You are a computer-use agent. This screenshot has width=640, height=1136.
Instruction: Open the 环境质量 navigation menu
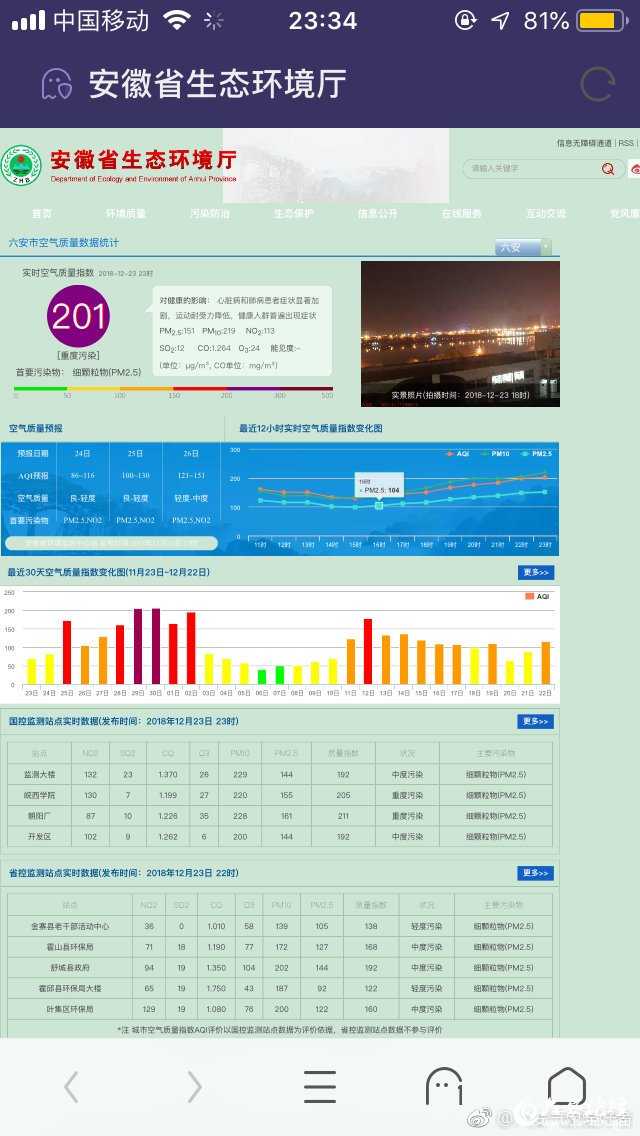126,214
